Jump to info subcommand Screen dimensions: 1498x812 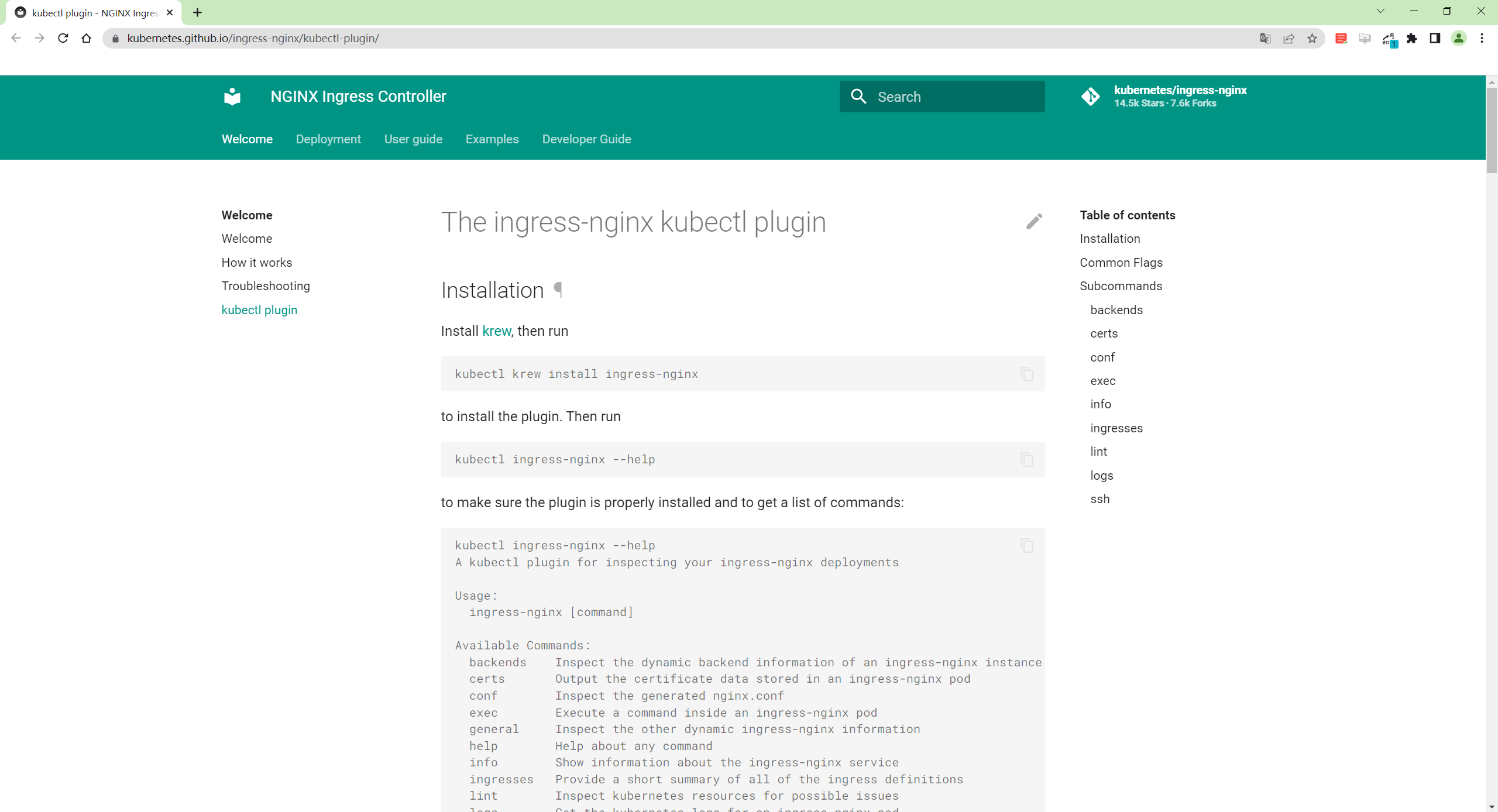[1100, 404]
